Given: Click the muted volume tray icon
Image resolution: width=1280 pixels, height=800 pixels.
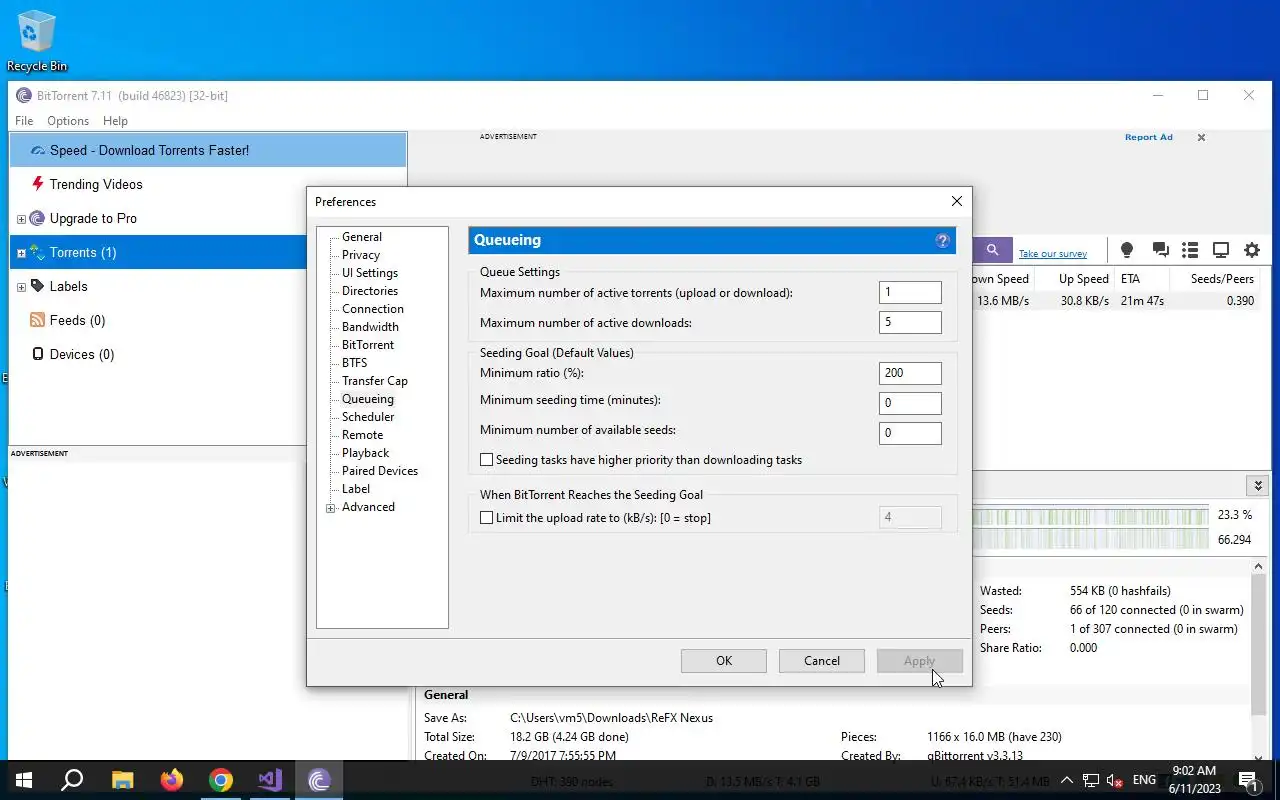Looking at the screenshot, I should click(1115, 780).
